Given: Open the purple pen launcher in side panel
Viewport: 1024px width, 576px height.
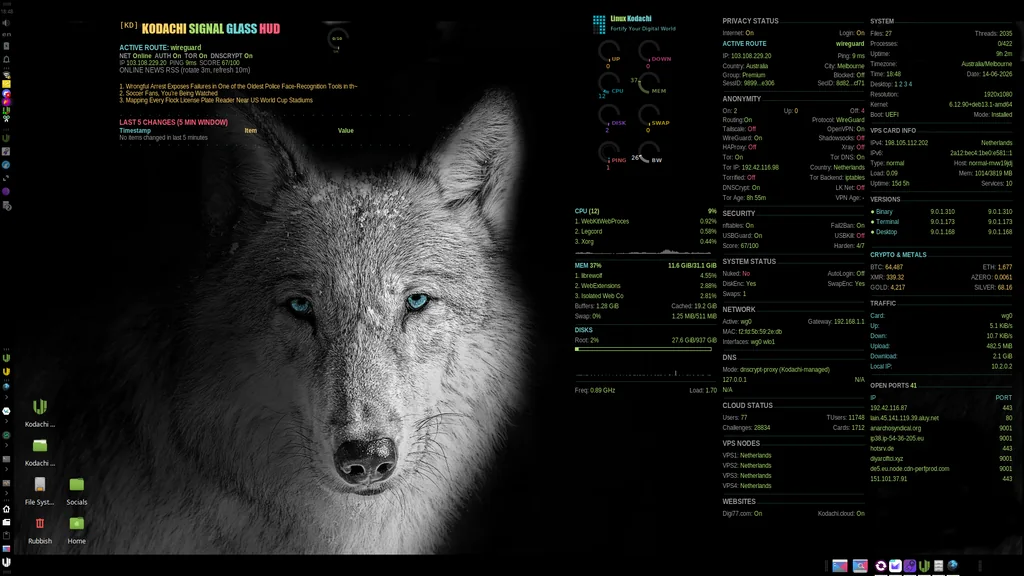Looking at the screenshot, I should pos(7,151).
